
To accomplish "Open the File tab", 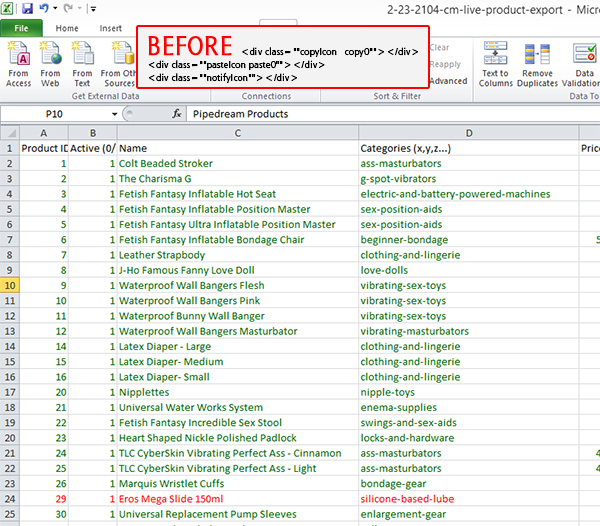I will click(21, 28).
